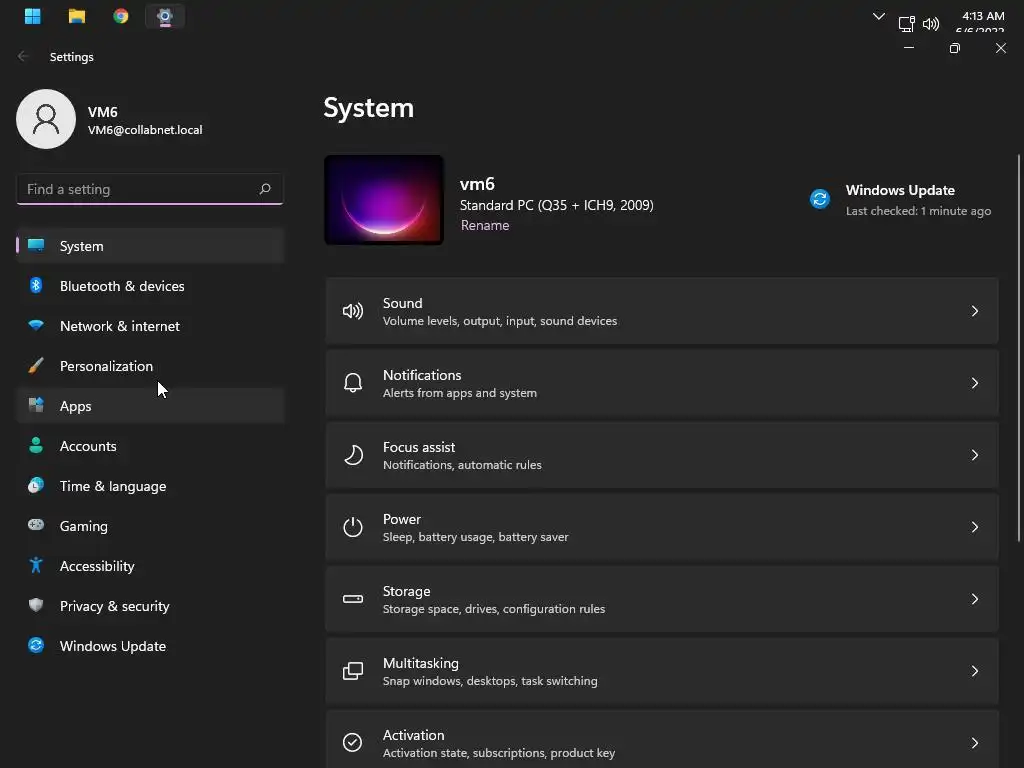The width and height of the screenshot is (1024, 768).
Task: Click the Accounts person icon
Action: [x=36, y=445]
